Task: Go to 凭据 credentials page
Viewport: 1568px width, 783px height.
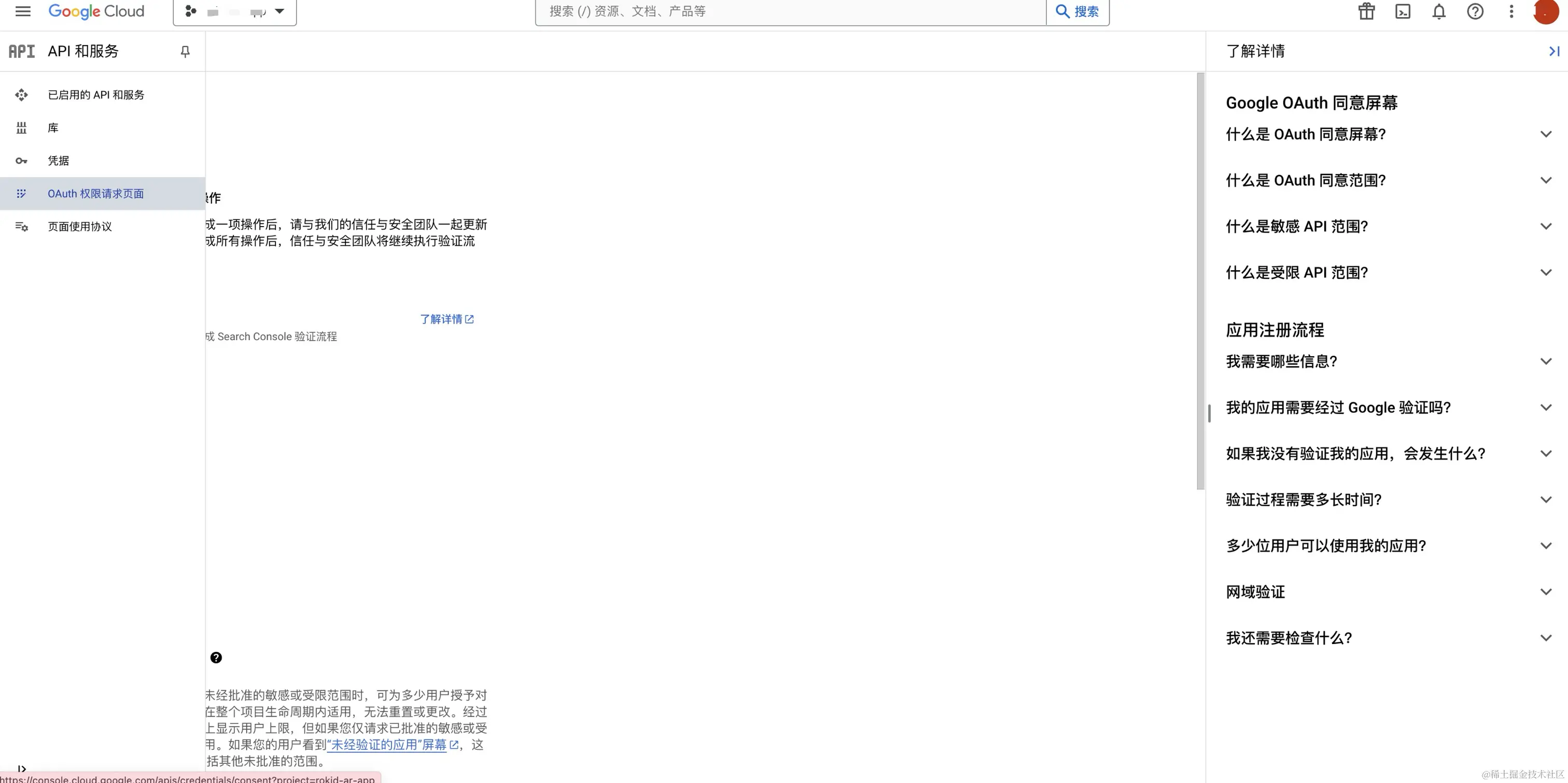Action: (x=59, y=161)
